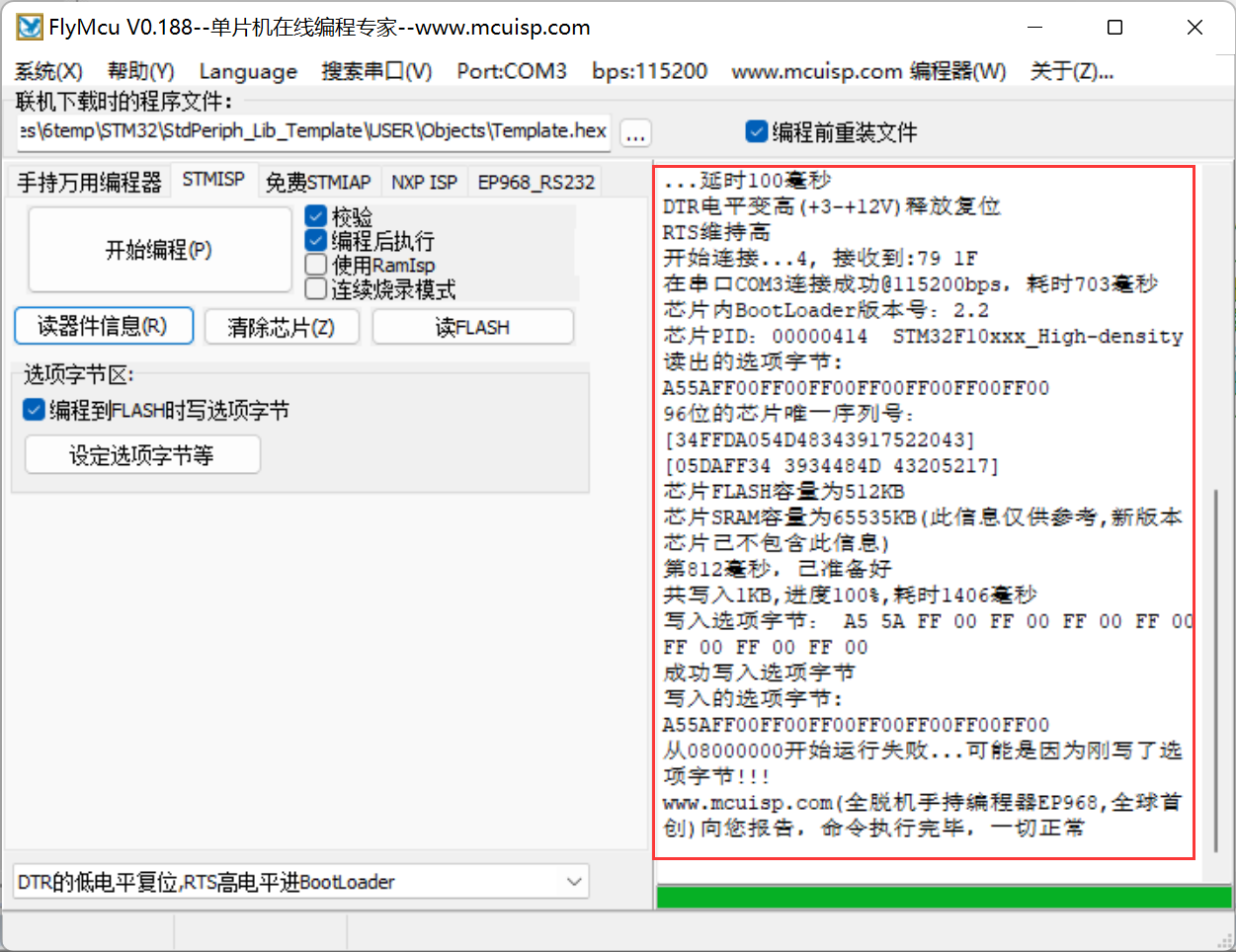Enable the 使用RamIsp option
1236x952 pixels.
tap(318, 263)
